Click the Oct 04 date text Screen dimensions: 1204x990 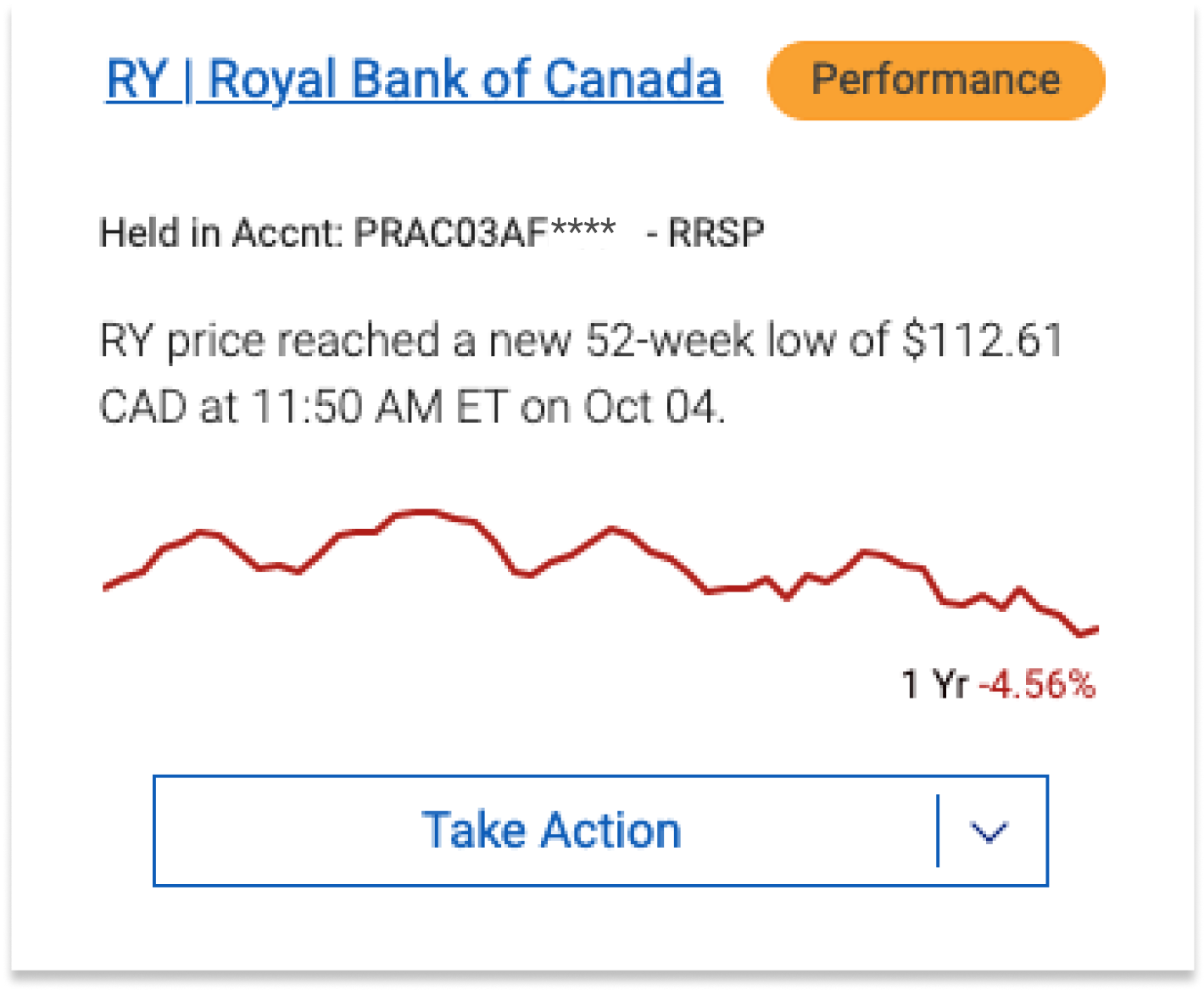point(654,407)
